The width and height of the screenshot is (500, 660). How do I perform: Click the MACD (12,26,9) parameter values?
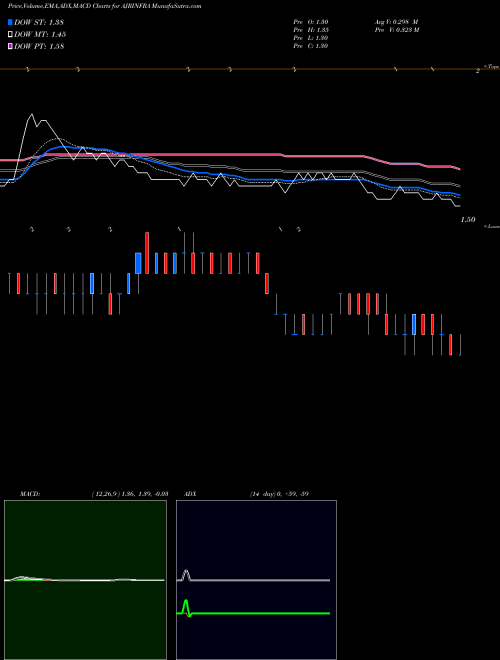click(x=130, y=494)
